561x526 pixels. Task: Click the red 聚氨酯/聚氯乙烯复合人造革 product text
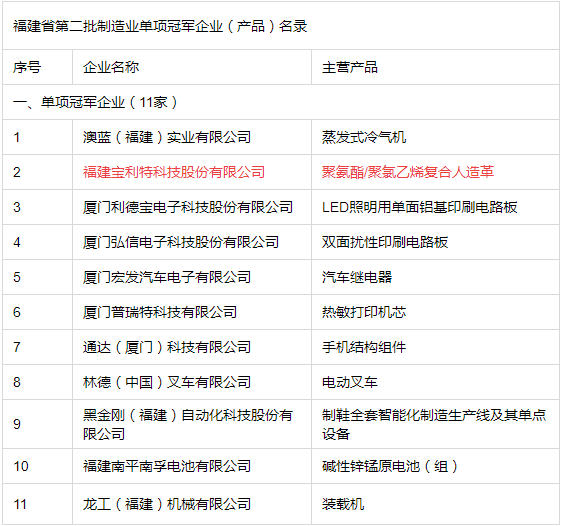point(408,172)
